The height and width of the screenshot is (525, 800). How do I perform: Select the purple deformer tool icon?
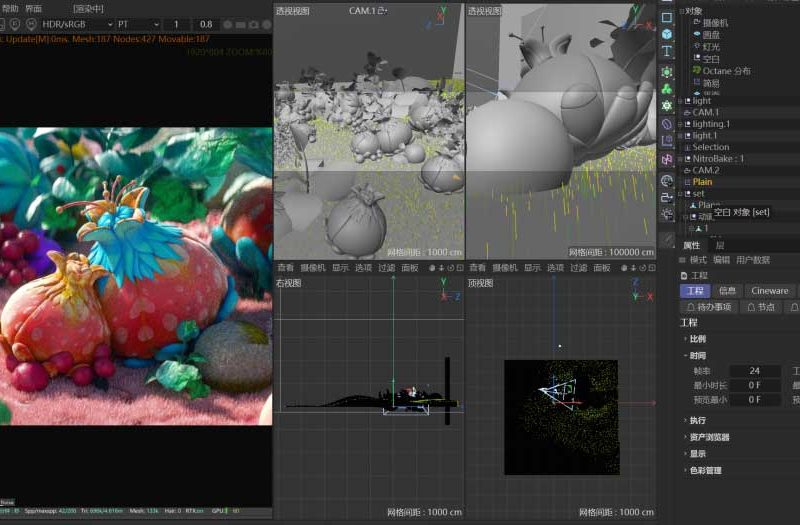point(666,124)
